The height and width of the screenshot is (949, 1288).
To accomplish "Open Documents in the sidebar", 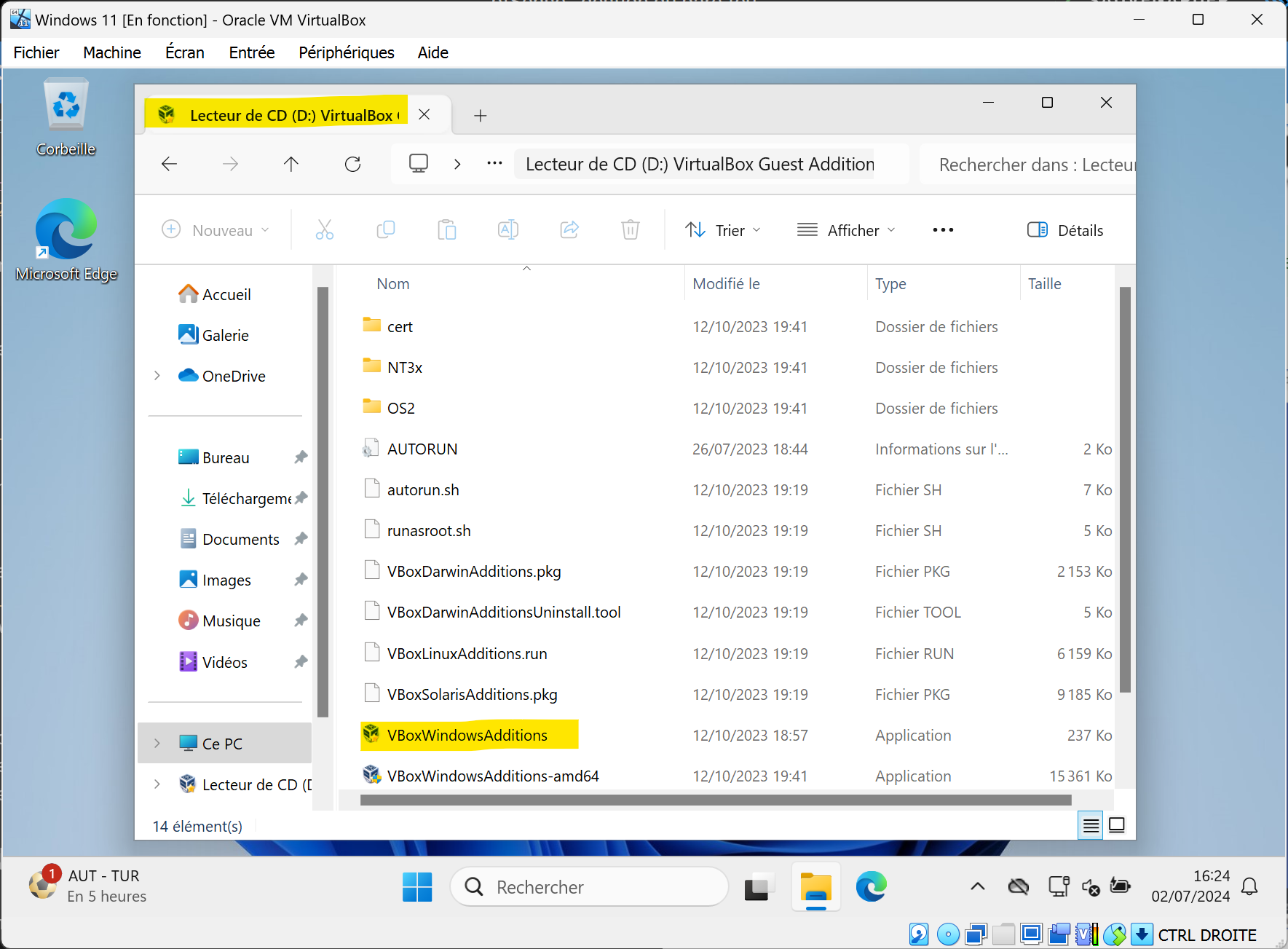I will (x=229, y=539).
